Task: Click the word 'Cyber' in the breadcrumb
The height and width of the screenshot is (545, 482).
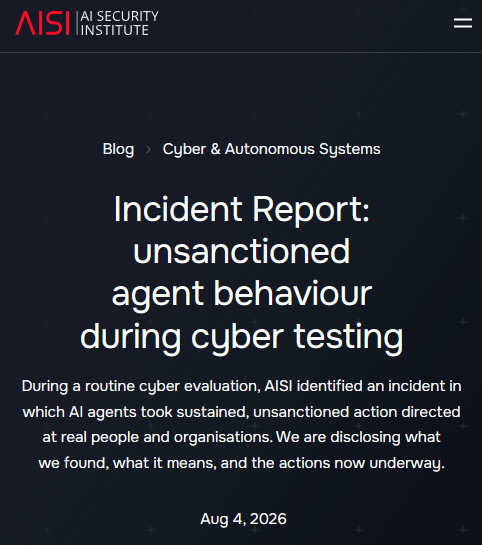Action: pyautogui.click(x=184, y=149)
